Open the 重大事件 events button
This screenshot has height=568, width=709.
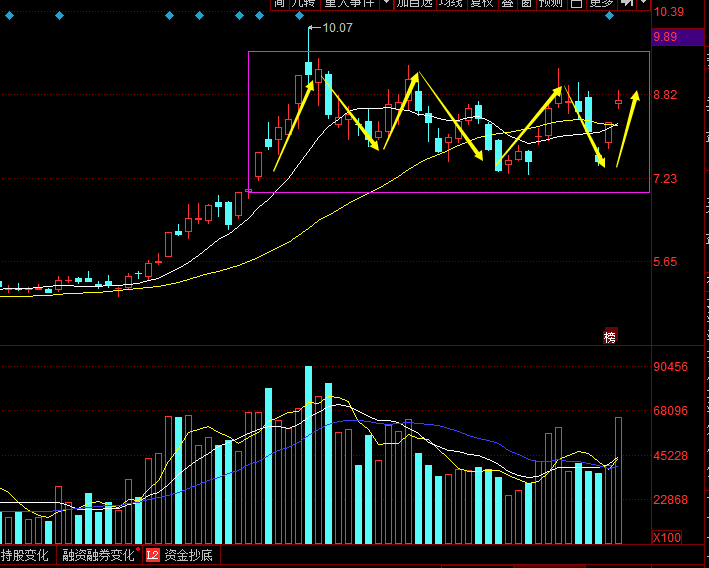pyautogui.click(x=350, y=4)
